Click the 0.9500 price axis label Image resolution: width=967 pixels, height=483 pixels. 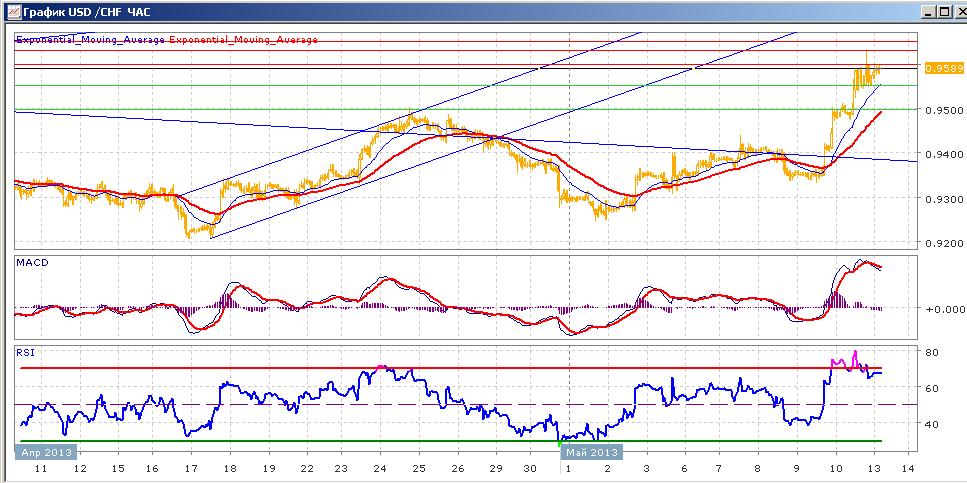click(942, 110)
